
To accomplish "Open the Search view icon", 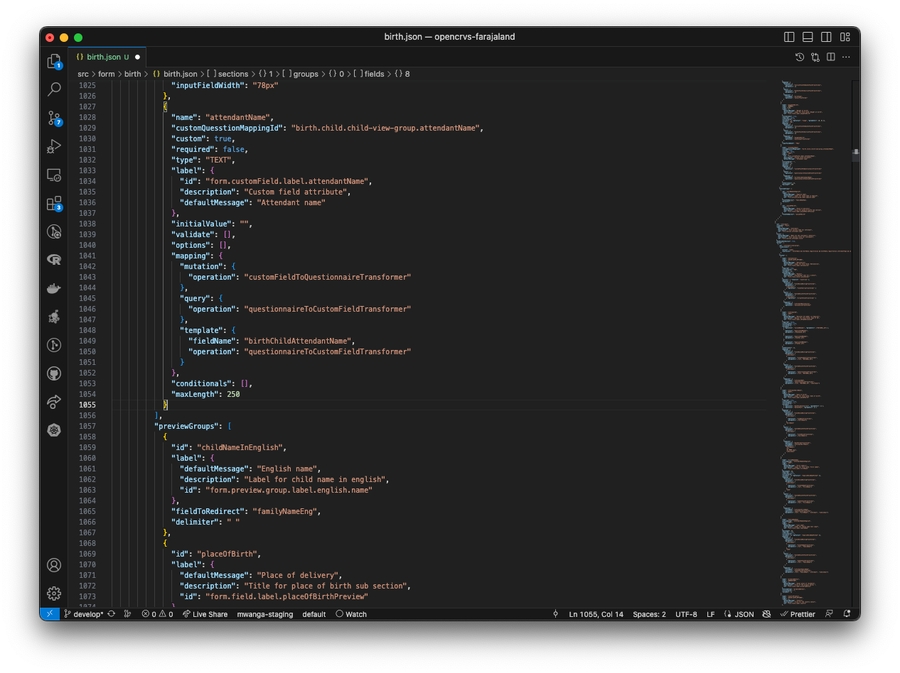I will (x=54, y=90).
